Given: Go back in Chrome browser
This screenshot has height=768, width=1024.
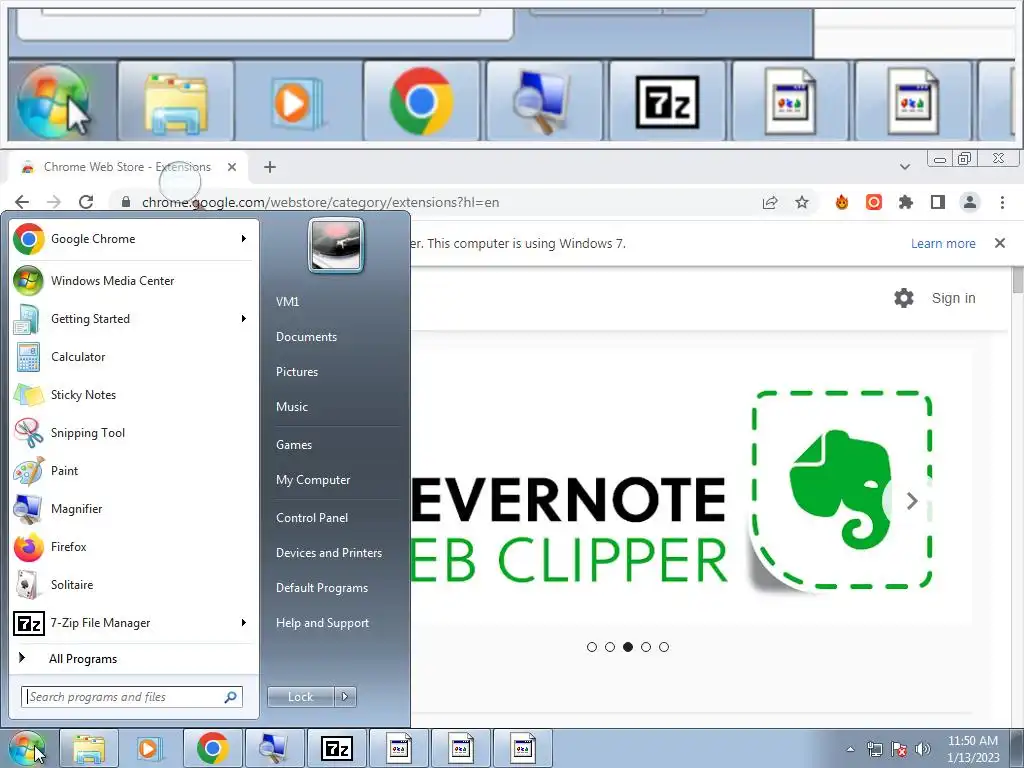Looking at the screenshot, I should point(22,202).
